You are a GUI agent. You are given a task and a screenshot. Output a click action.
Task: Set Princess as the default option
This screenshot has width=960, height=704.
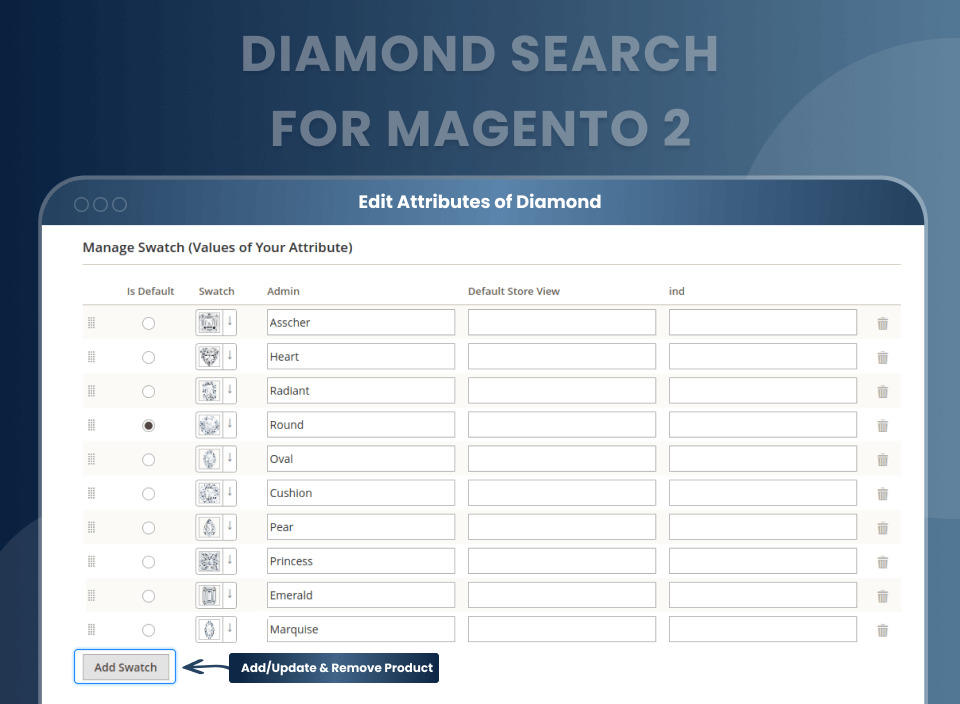coord(148,562)
